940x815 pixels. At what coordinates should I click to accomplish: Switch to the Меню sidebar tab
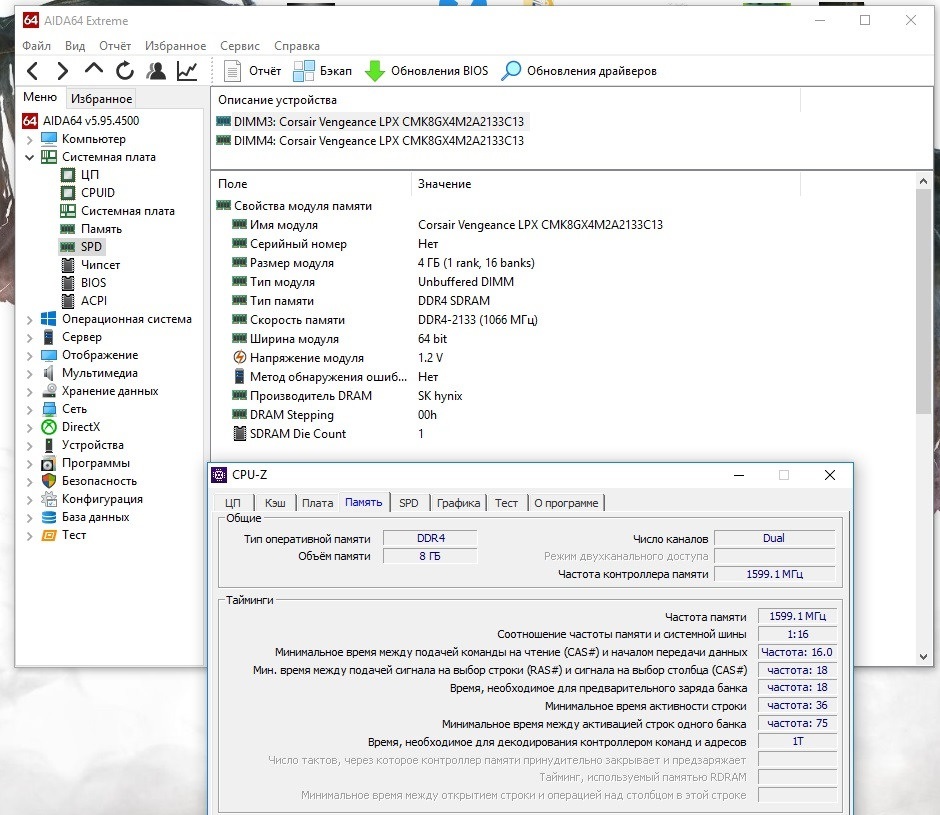point(40,97)
